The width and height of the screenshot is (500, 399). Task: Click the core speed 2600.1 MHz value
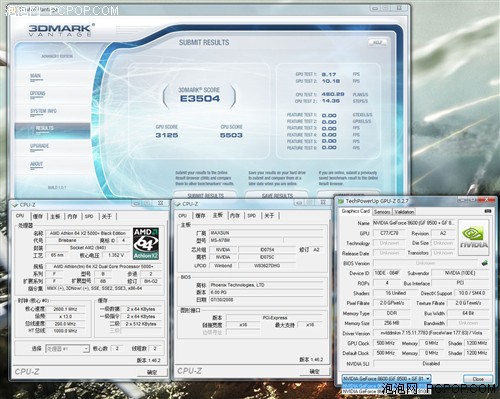tap(65, 309)
